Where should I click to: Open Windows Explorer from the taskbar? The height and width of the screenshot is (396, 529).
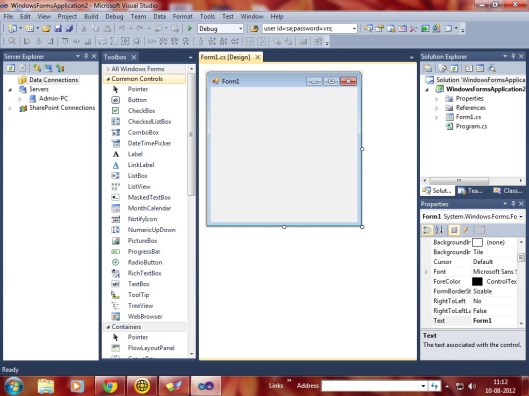coord(46,386)
